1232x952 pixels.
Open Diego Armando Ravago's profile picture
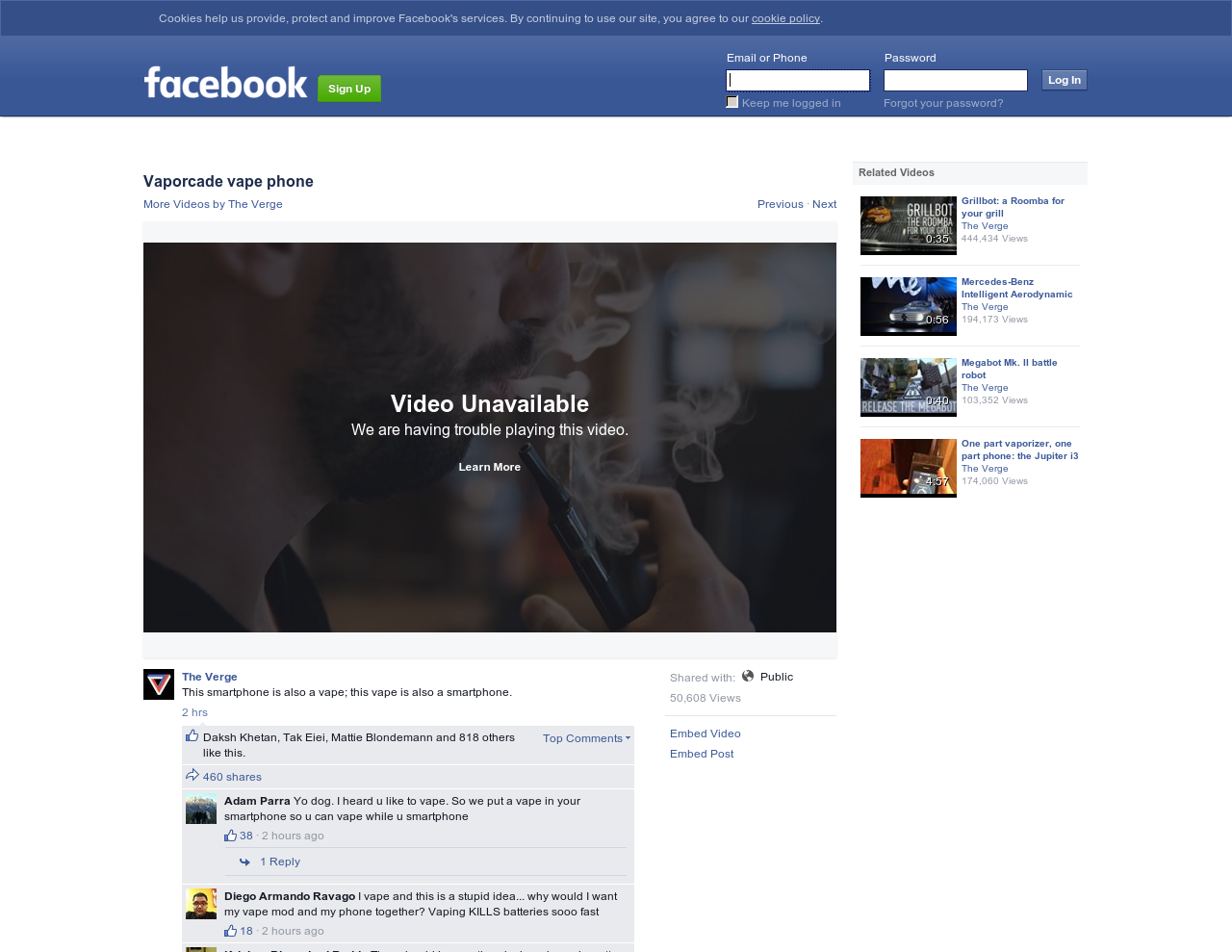coord(201,904)
